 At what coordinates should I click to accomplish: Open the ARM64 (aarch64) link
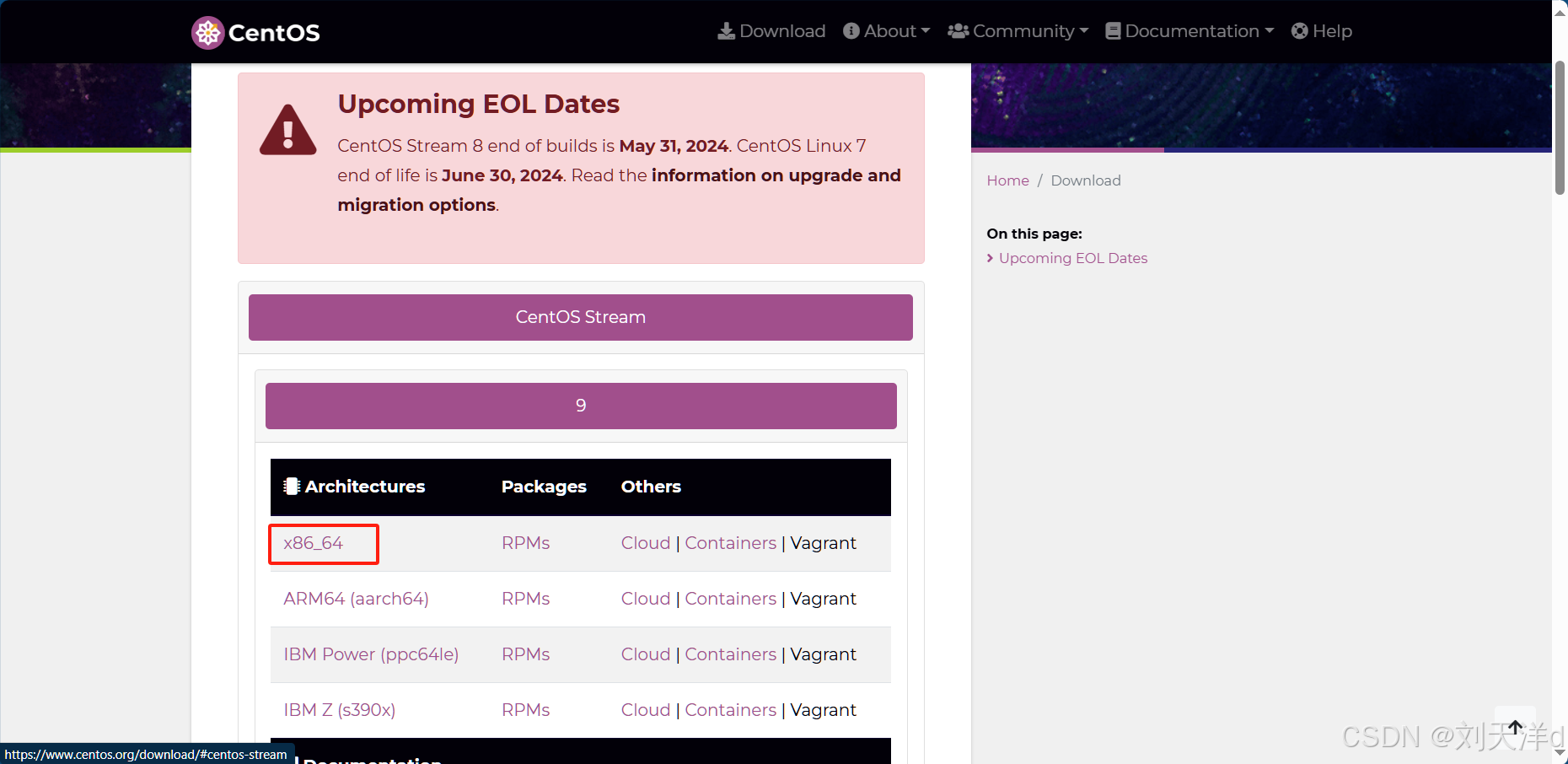(356, 599)
